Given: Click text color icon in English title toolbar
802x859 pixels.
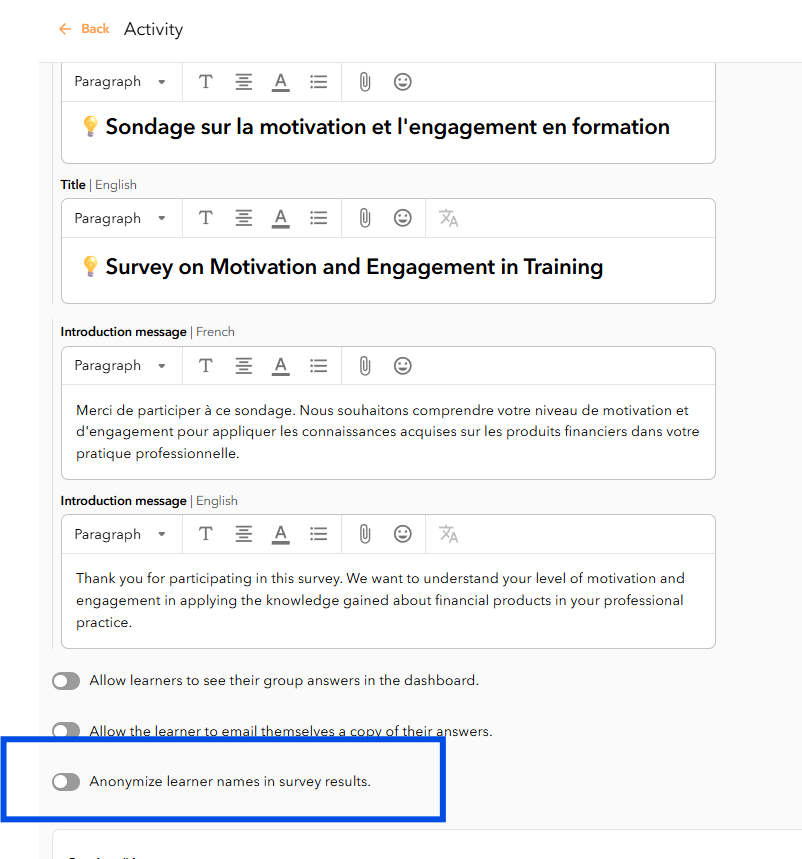Looking at the screenshot, I should (x=280, y=218).
